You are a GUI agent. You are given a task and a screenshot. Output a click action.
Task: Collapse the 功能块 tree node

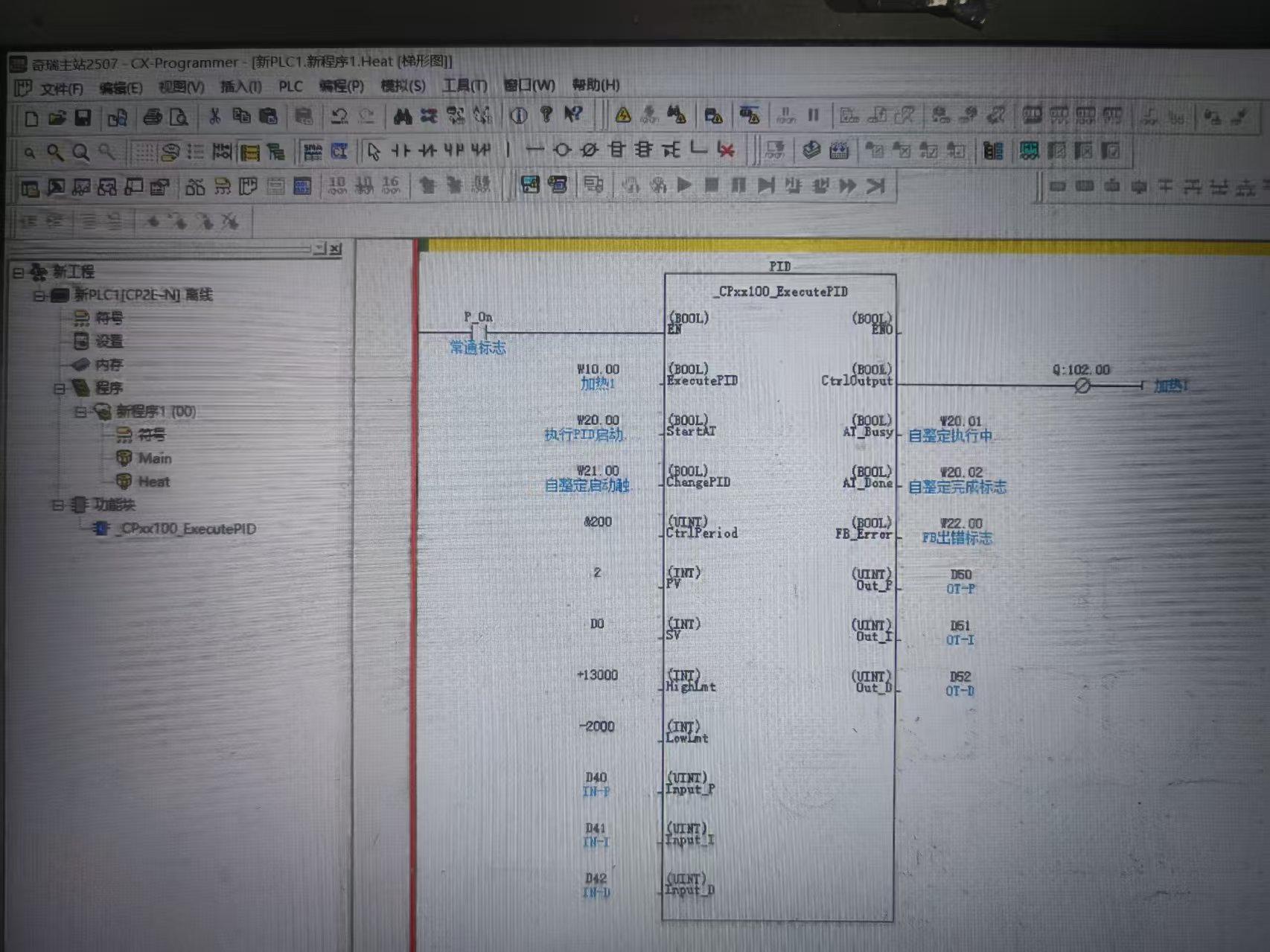coord(57,505)
